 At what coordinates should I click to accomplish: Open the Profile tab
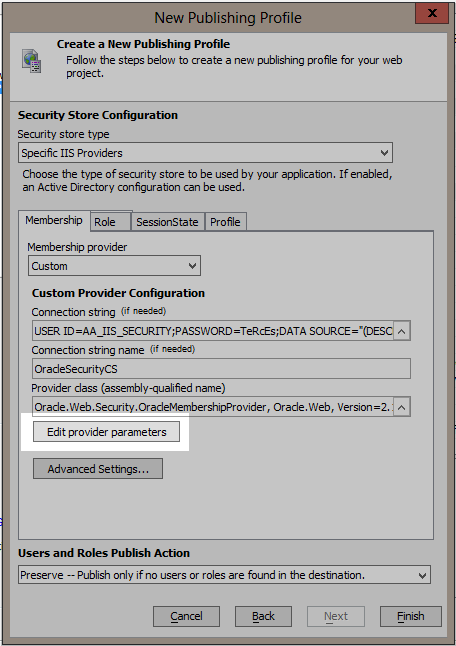[225, 222]
